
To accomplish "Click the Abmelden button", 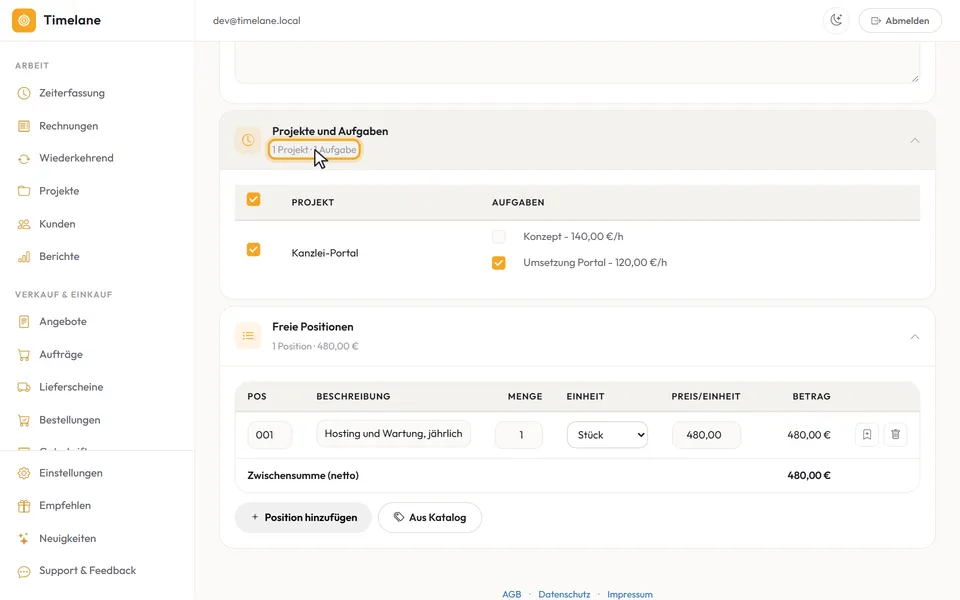I will tap(900, 20).
